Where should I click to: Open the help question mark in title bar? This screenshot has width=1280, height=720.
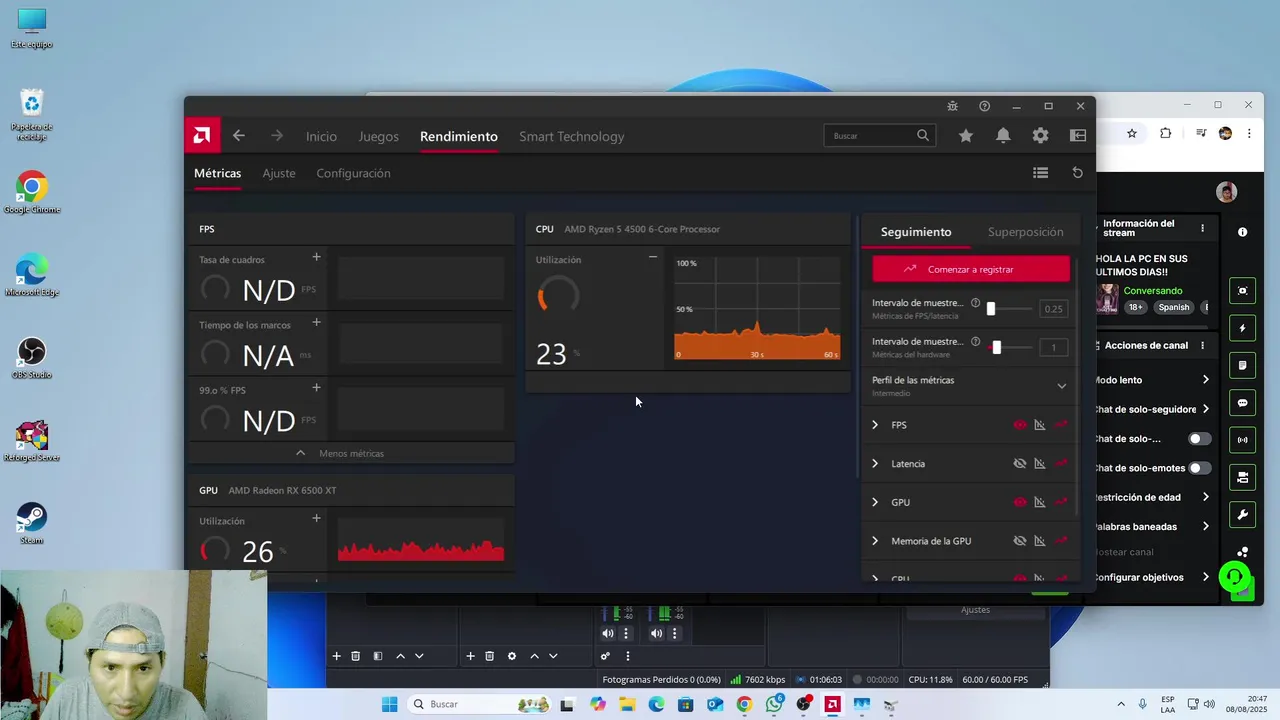984,106
